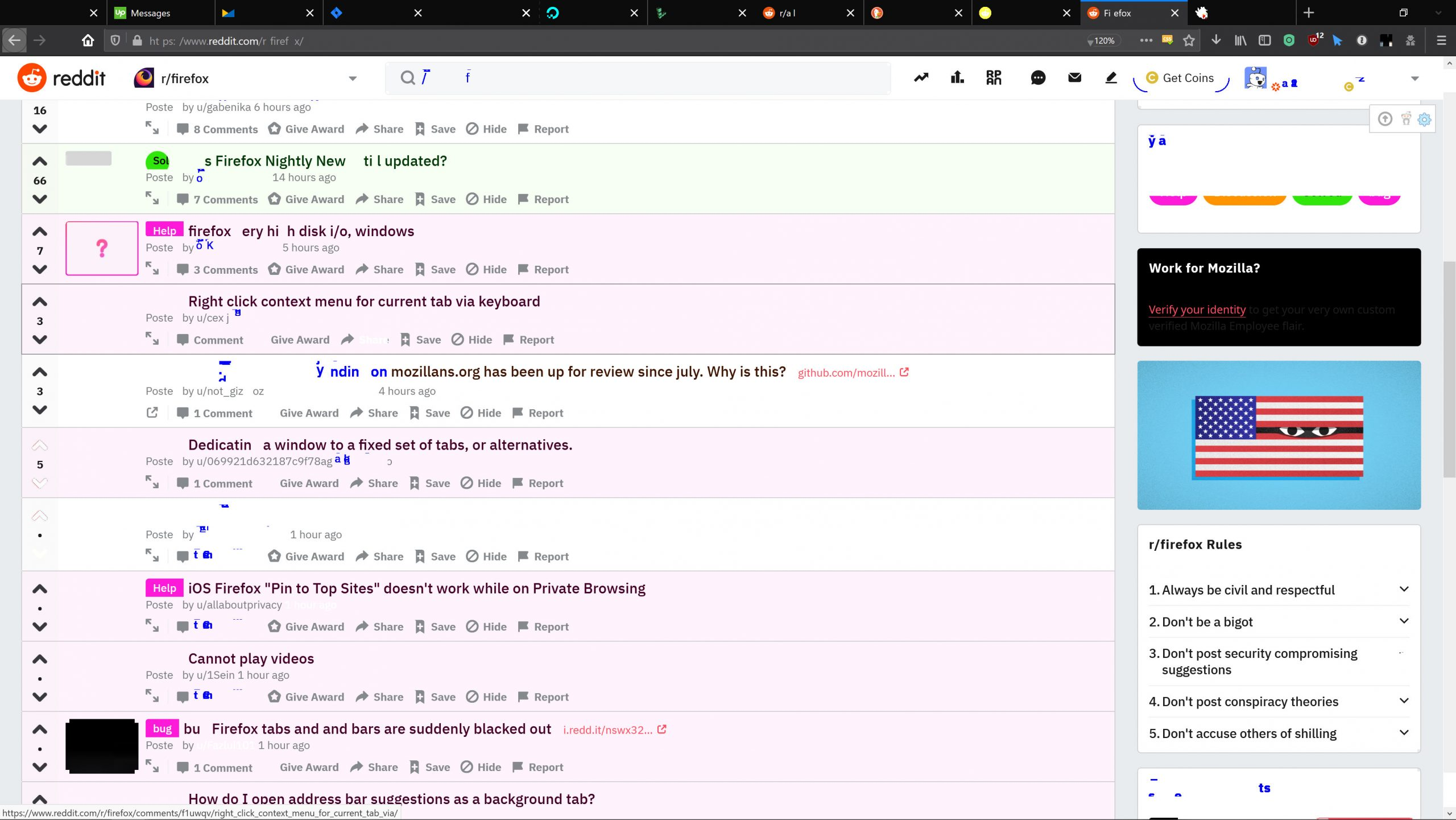Open a new browser tab with plus
This screenshot has width=1456, height=820.
(x=1309, y=13)
